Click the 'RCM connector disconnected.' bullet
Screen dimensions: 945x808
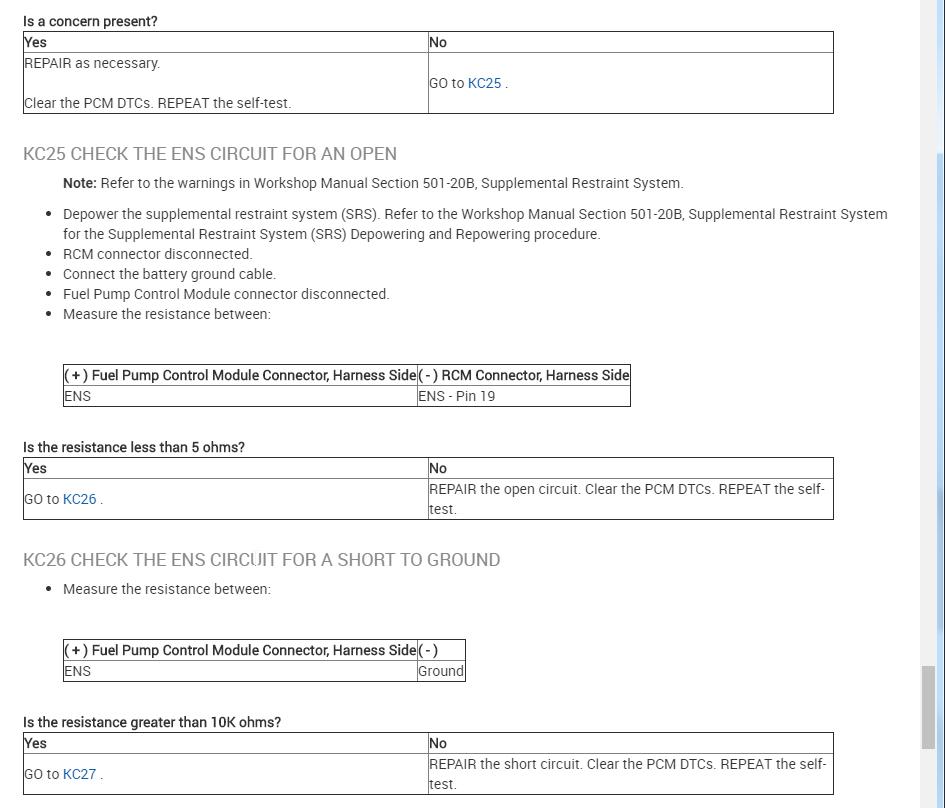(x=157, y=254)
